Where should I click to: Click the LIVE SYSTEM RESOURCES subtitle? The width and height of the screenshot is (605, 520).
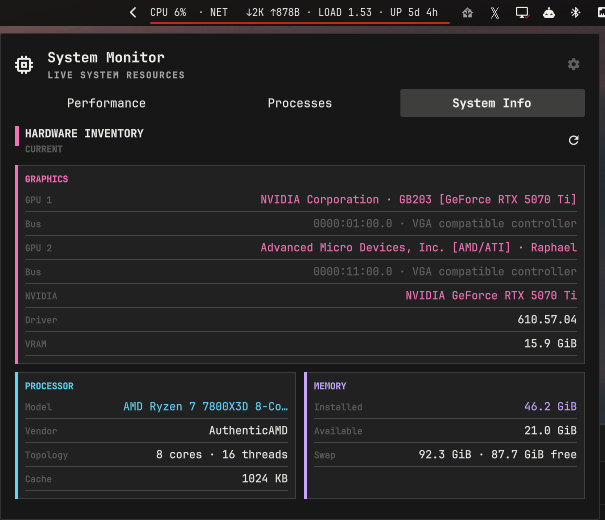point(116,75)
